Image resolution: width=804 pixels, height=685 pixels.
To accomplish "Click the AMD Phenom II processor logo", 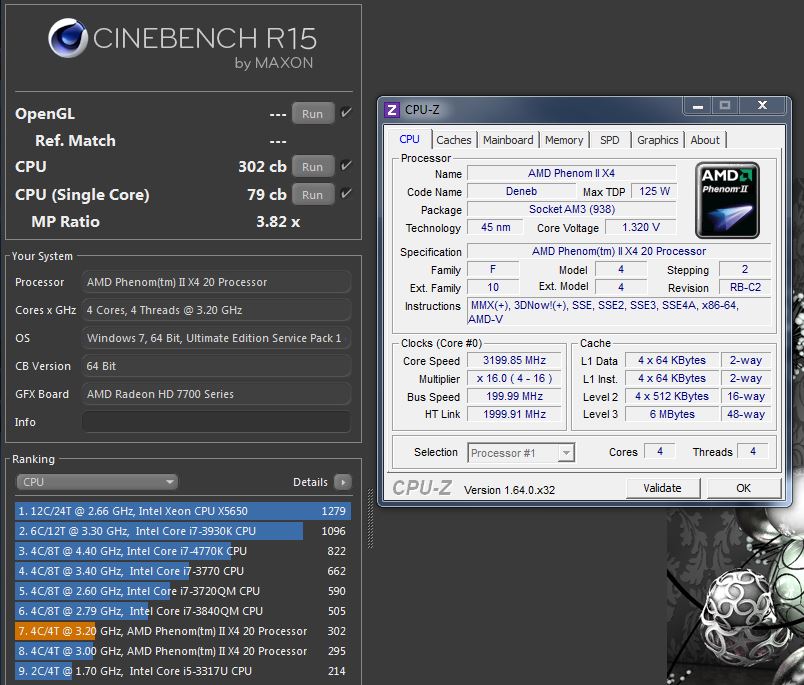I will [728, 200].
